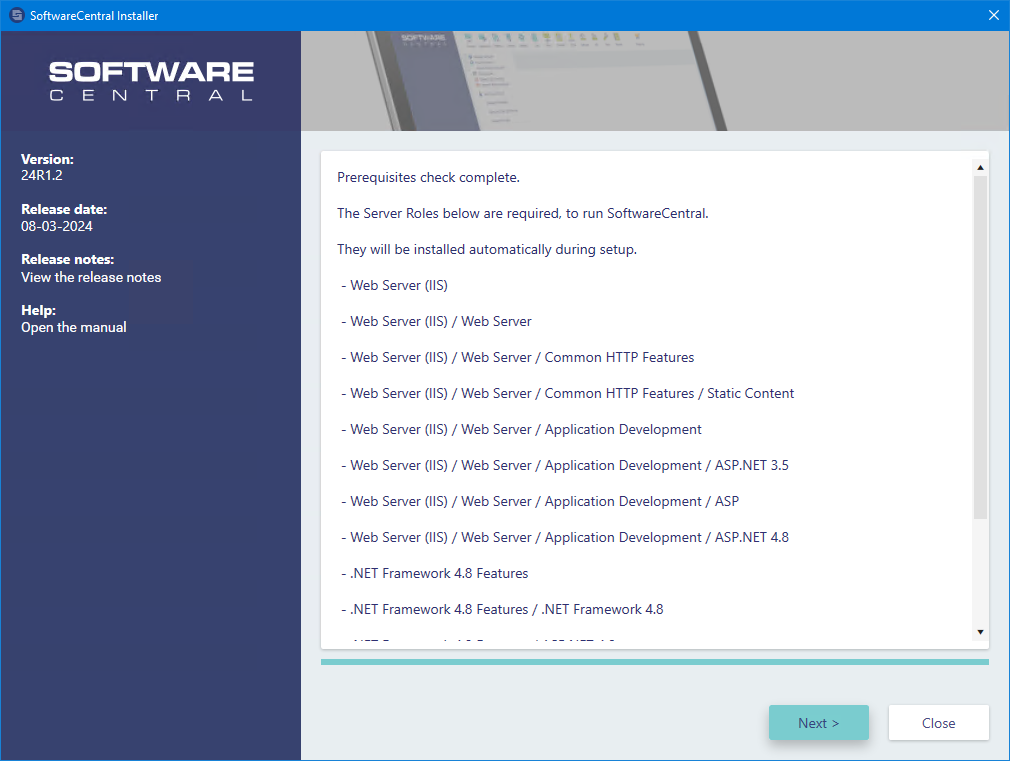Click the Software Central logo
The width and height of the screenshot is (1010, 761).
[151, 81]
